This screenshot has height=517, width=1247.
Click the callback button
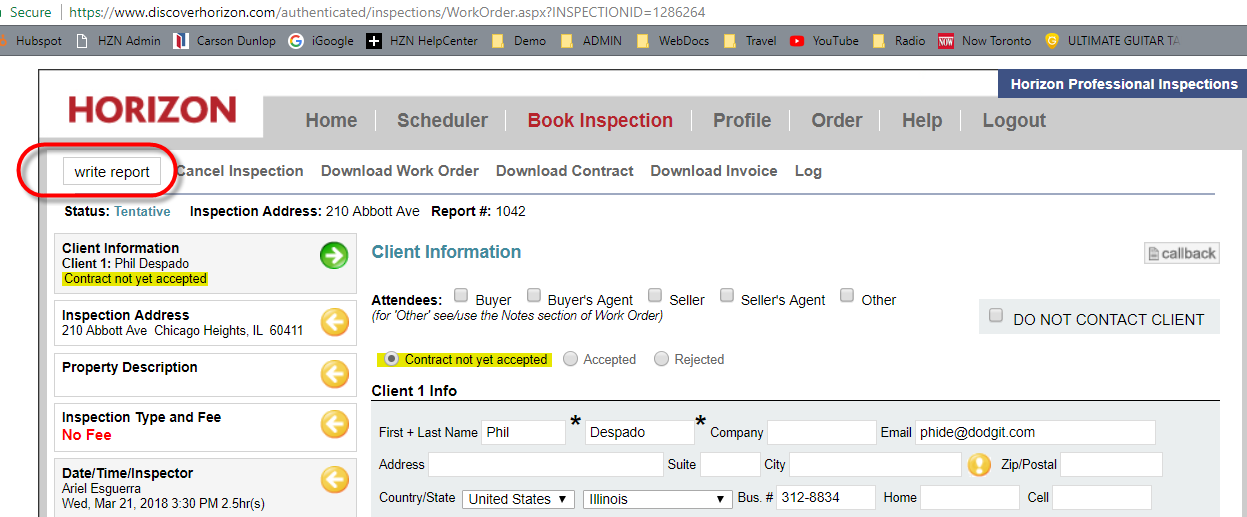pyautogui.click(x=1181, y=253)
